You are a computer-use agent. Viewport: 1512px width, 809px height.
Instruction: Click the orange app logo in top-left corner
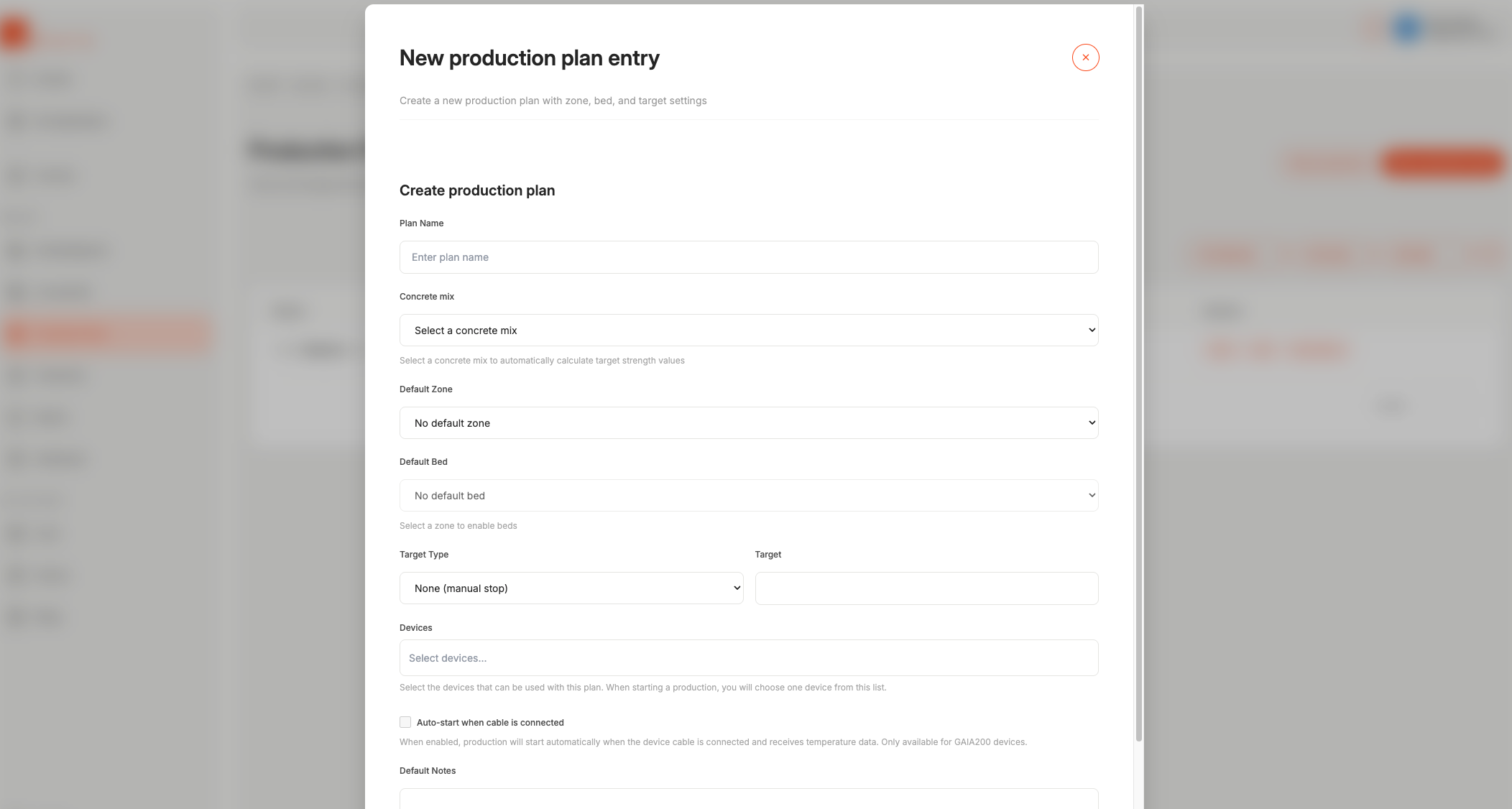pos(14,32)
